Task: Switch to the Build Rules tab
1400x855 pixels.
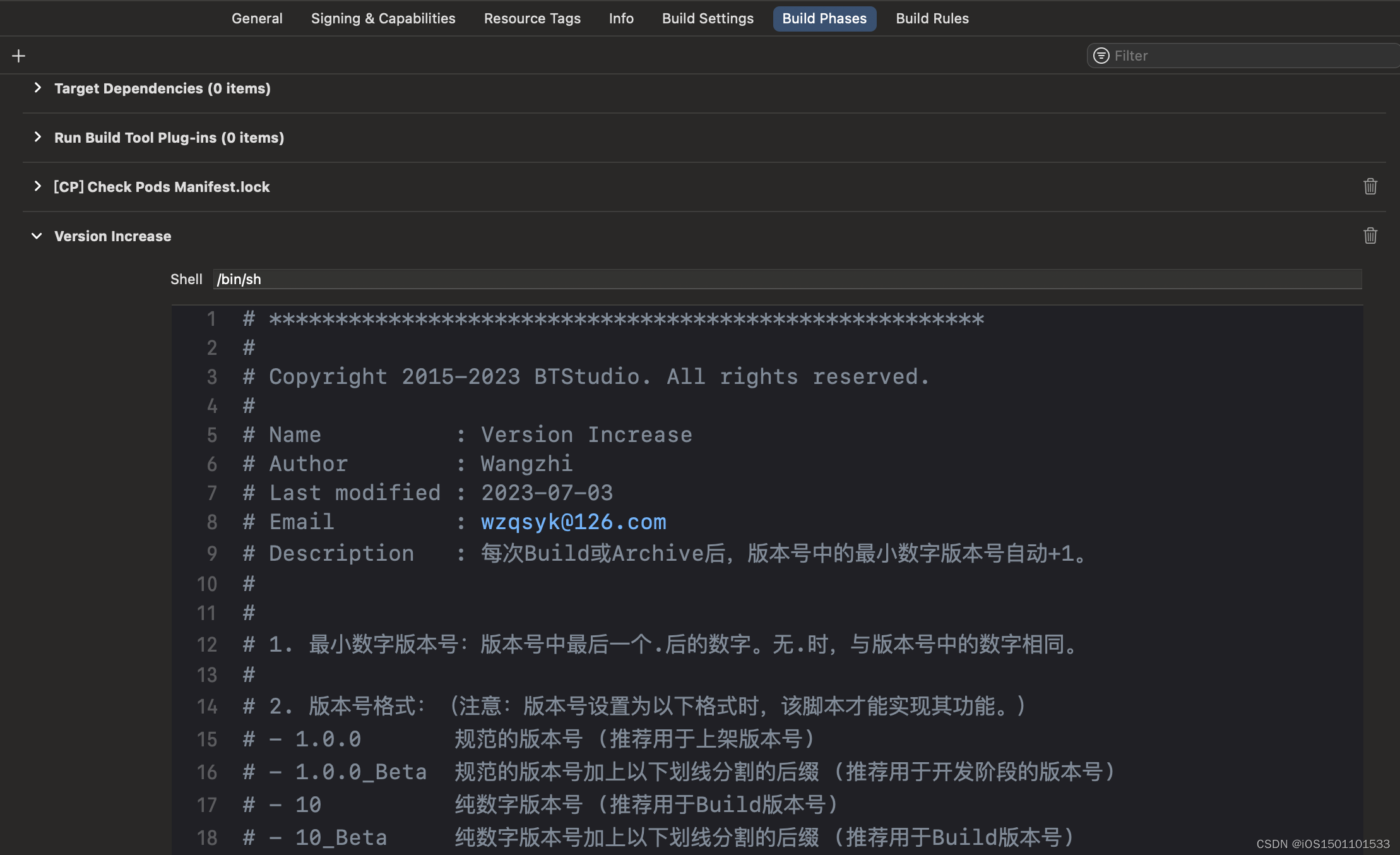Action: 932,19
